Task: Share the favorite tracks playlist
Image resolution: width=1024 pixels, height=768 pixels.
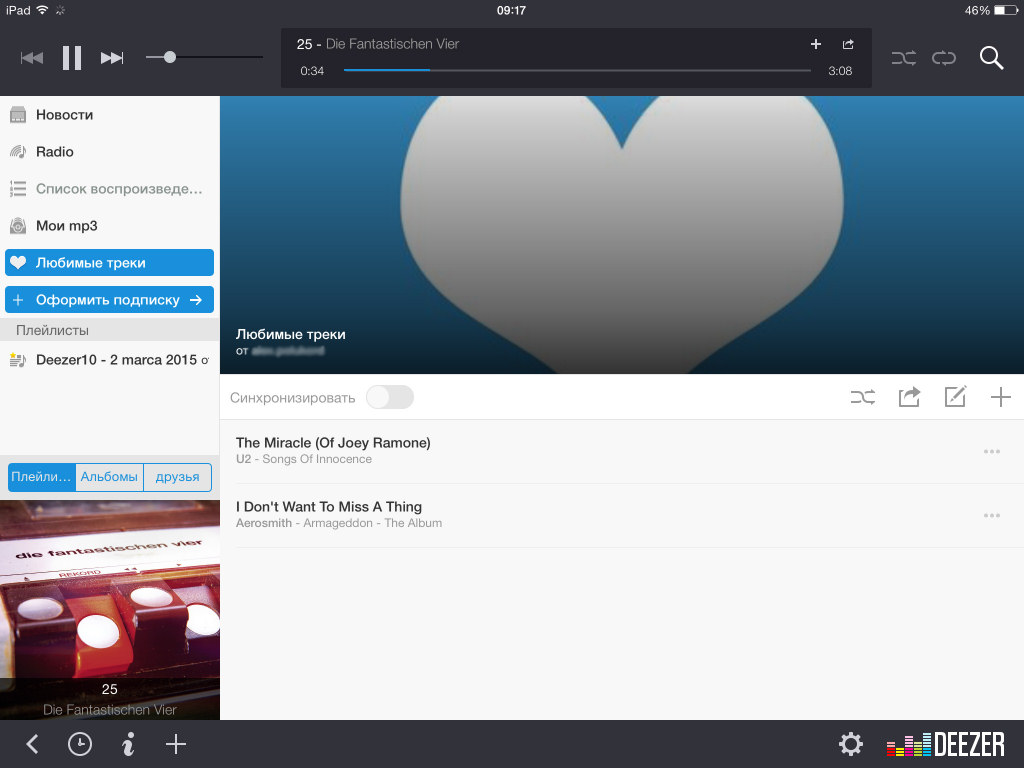Action: click(x=909, y=397)
